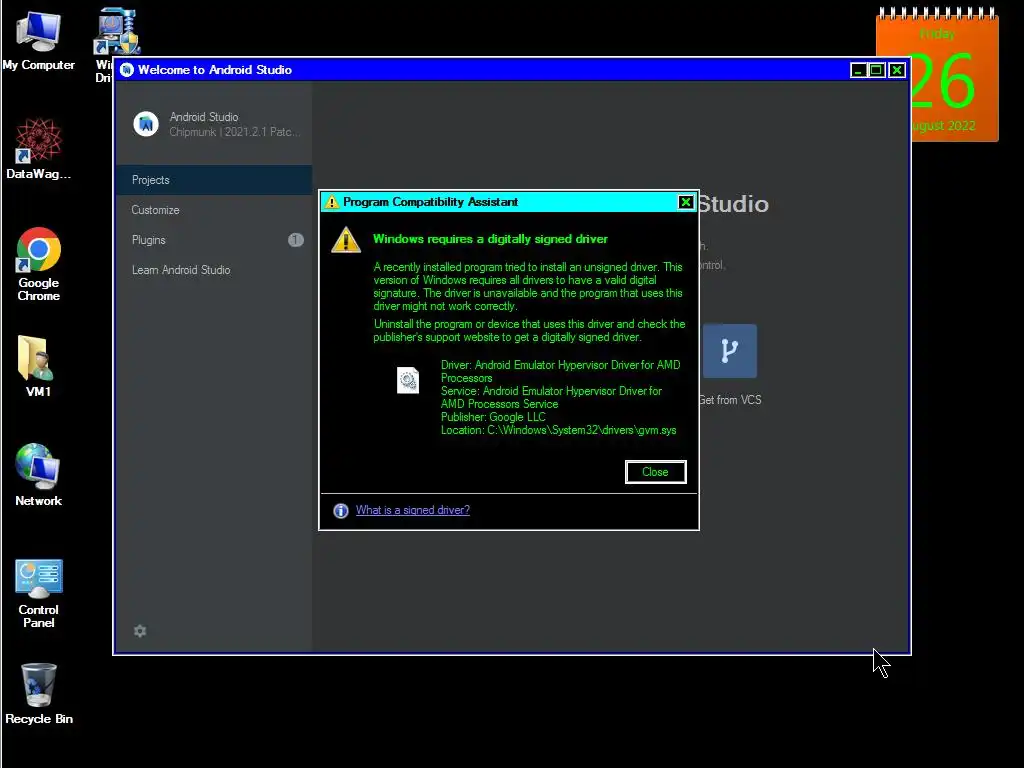Minimize the Welcome to Android Studio window
The width and height of the screenshot is (1024, 768).
point(859,70)
